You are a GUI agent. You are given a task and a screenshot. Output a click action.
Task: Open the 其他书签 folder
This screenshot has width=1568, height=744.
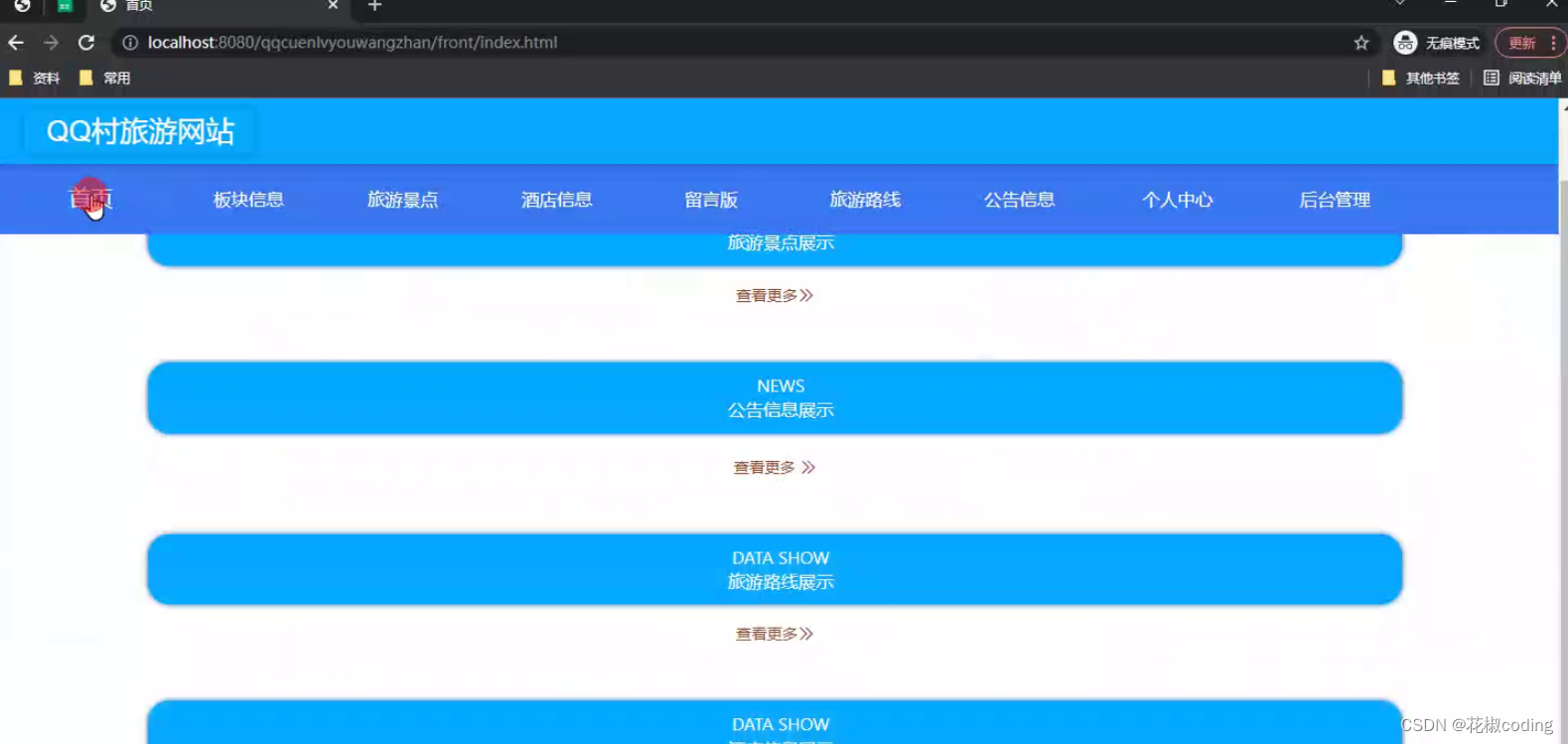pos(1421,77)
